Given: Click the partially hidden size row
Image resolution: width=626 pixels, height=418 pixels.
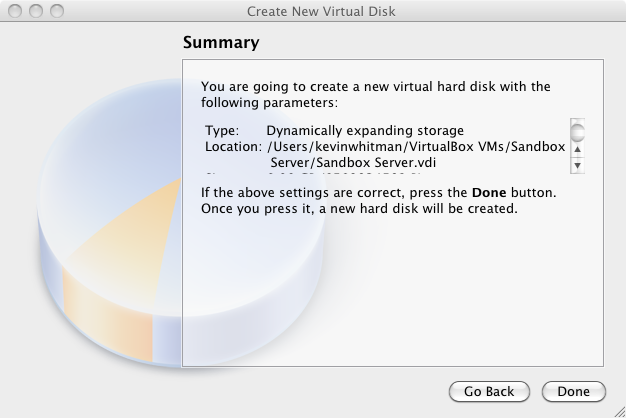Looking at the screenshot, I should (x=313, y=174).
